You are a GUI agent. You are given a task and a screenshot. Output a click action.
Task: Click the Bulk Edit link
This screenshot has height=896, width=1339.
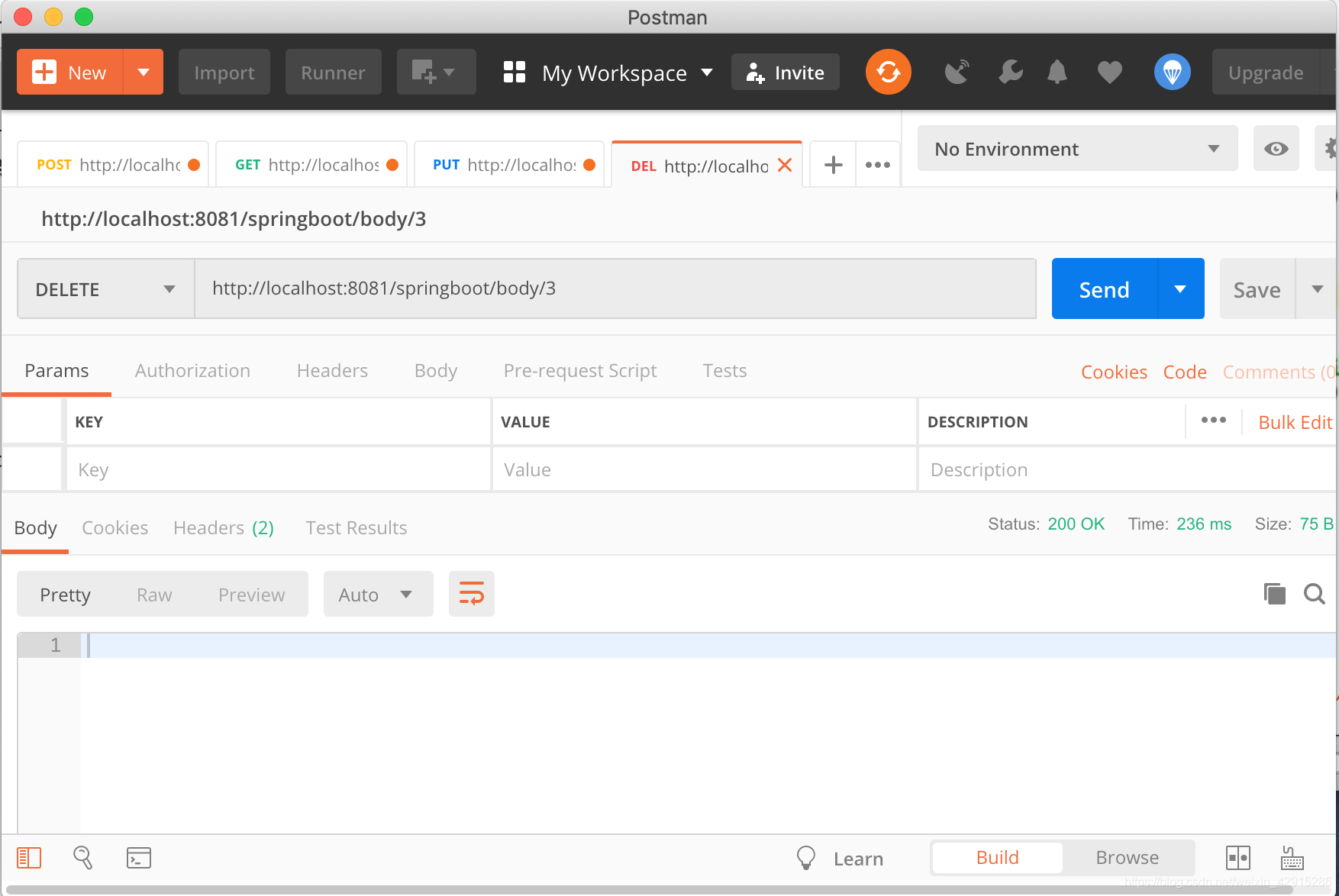(1295, 422)
